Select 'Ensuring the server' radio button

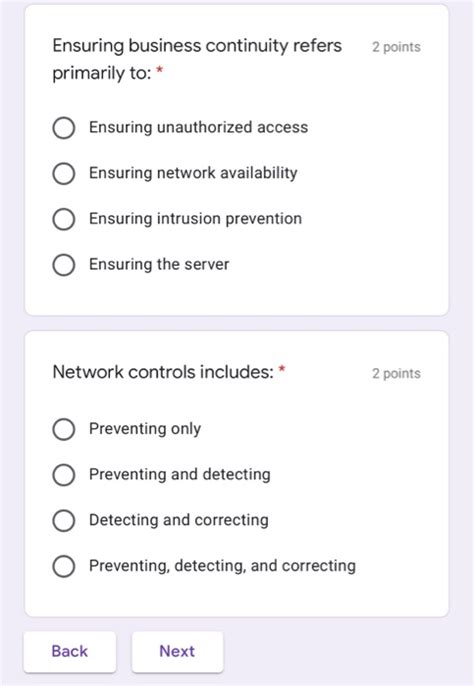64,265
